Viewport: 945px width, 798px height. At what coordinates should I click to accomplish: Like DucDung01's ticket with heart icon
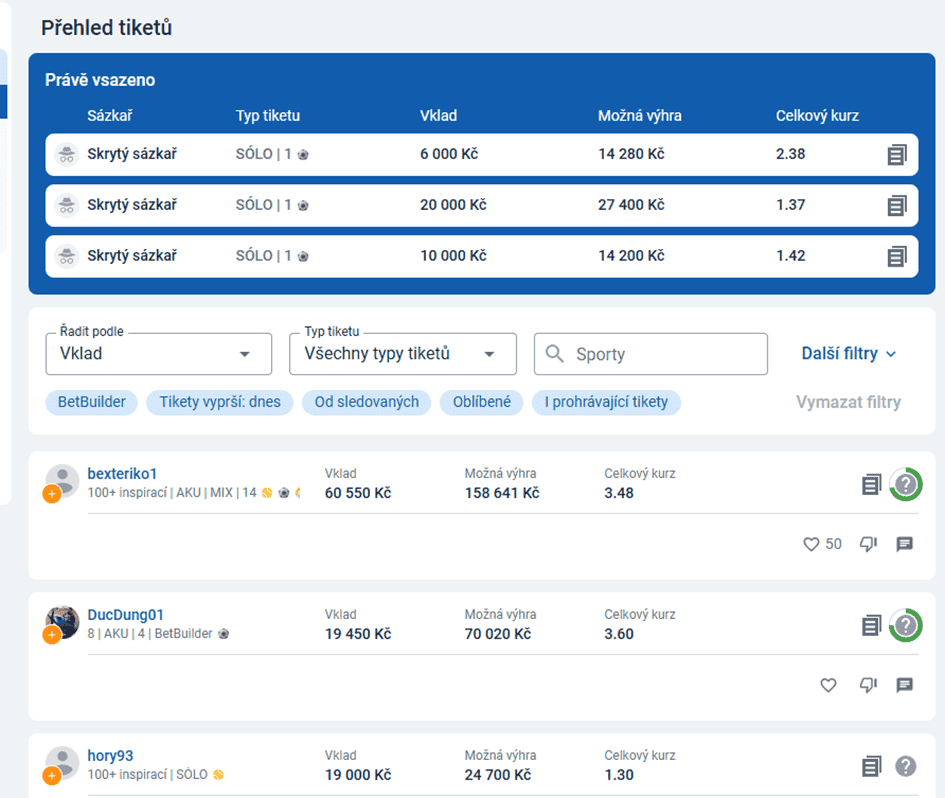point(828,685)
